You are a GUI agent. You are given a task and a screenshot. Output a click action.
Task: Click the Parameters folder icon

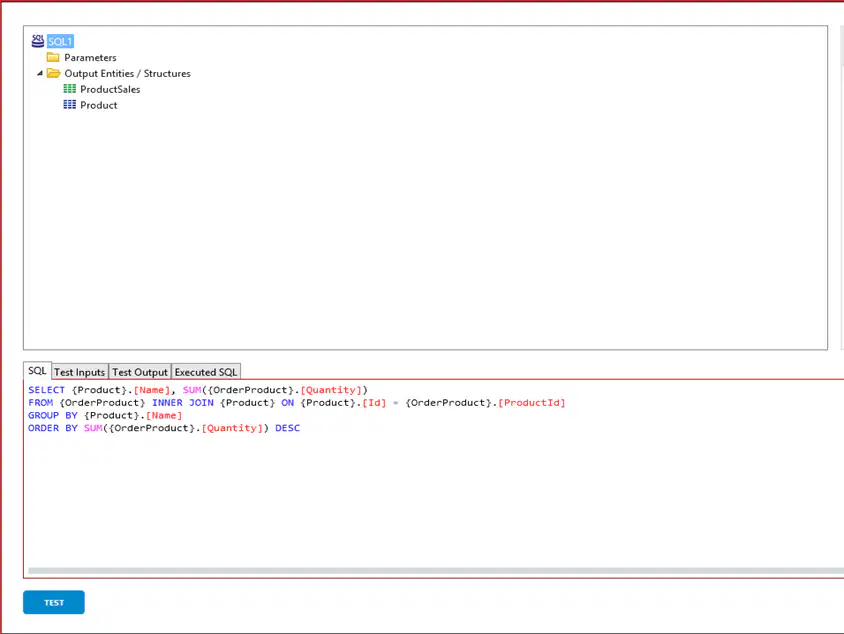[x=53, y=57]
